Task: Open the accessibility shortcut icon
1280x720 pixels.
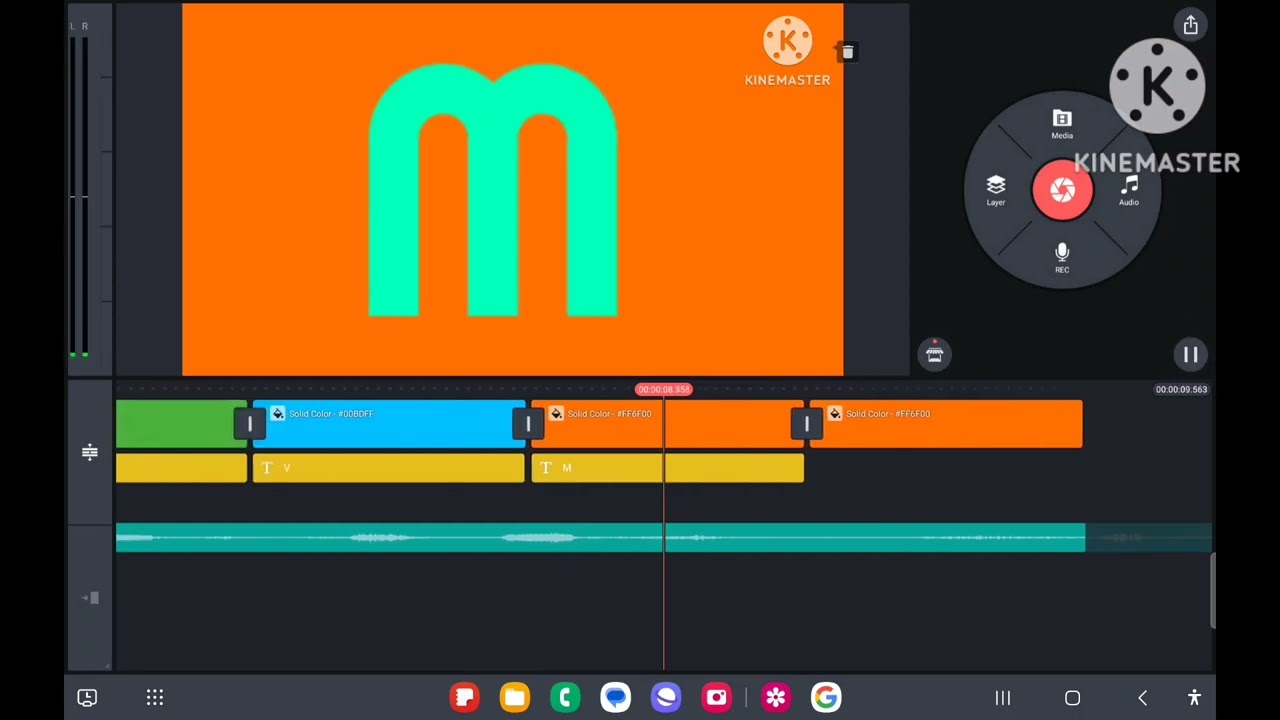Action: [1194, 698]
